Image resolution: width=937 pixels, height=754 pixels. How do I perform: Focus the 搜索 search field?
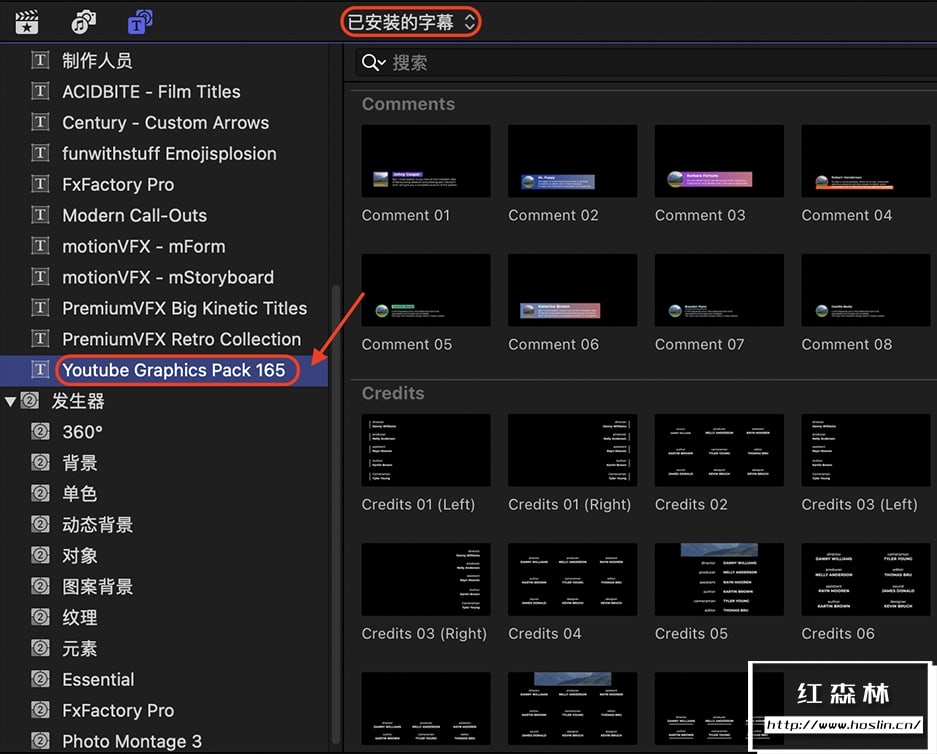pos(647,63)
